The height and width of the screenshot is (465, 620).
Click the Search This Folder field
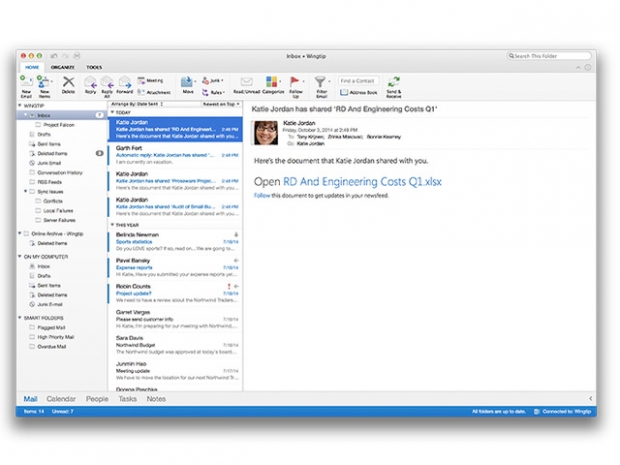[550, 57]
